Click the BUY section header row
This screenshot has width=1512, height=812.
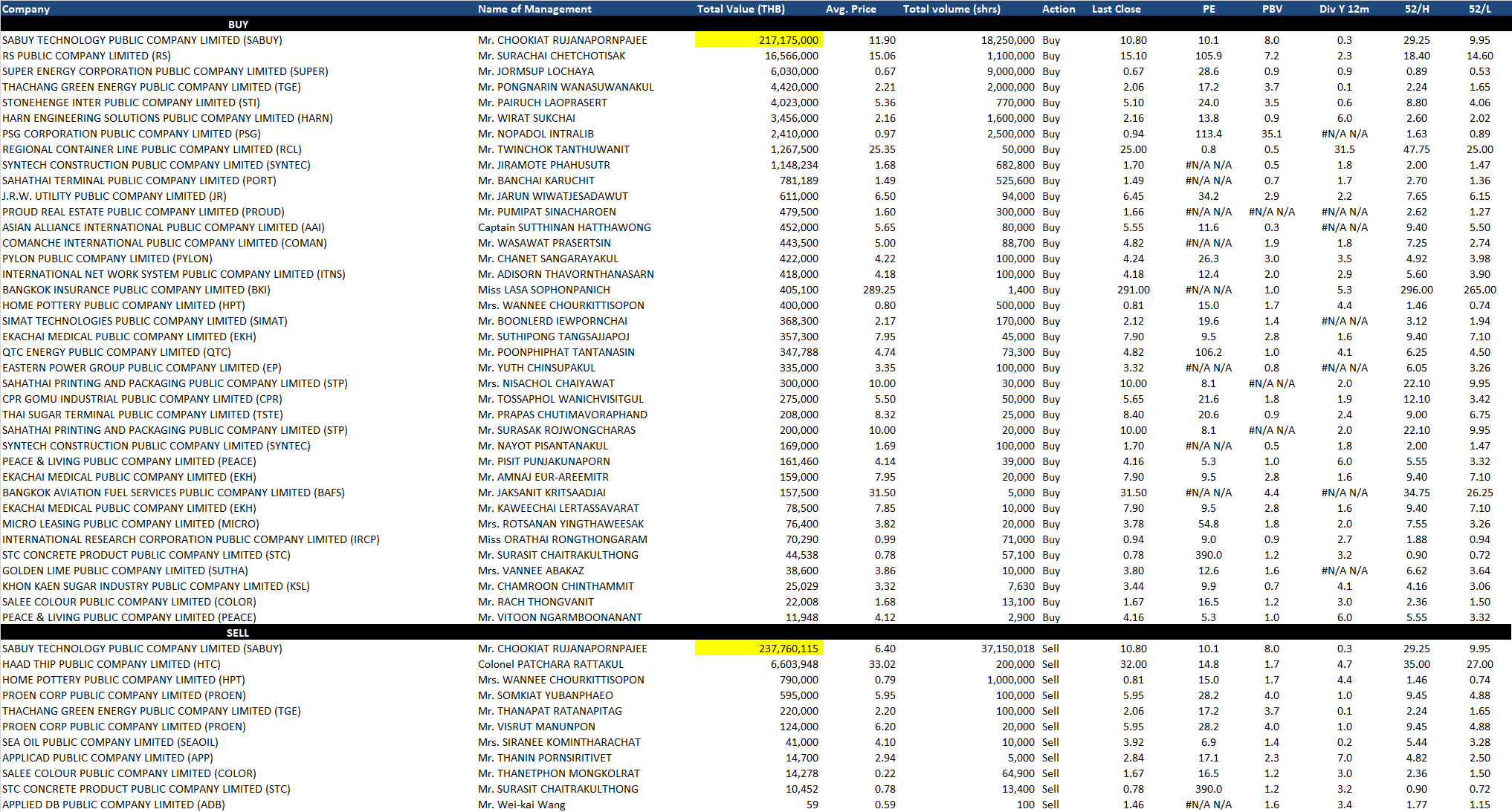click(x=238, y=25)
